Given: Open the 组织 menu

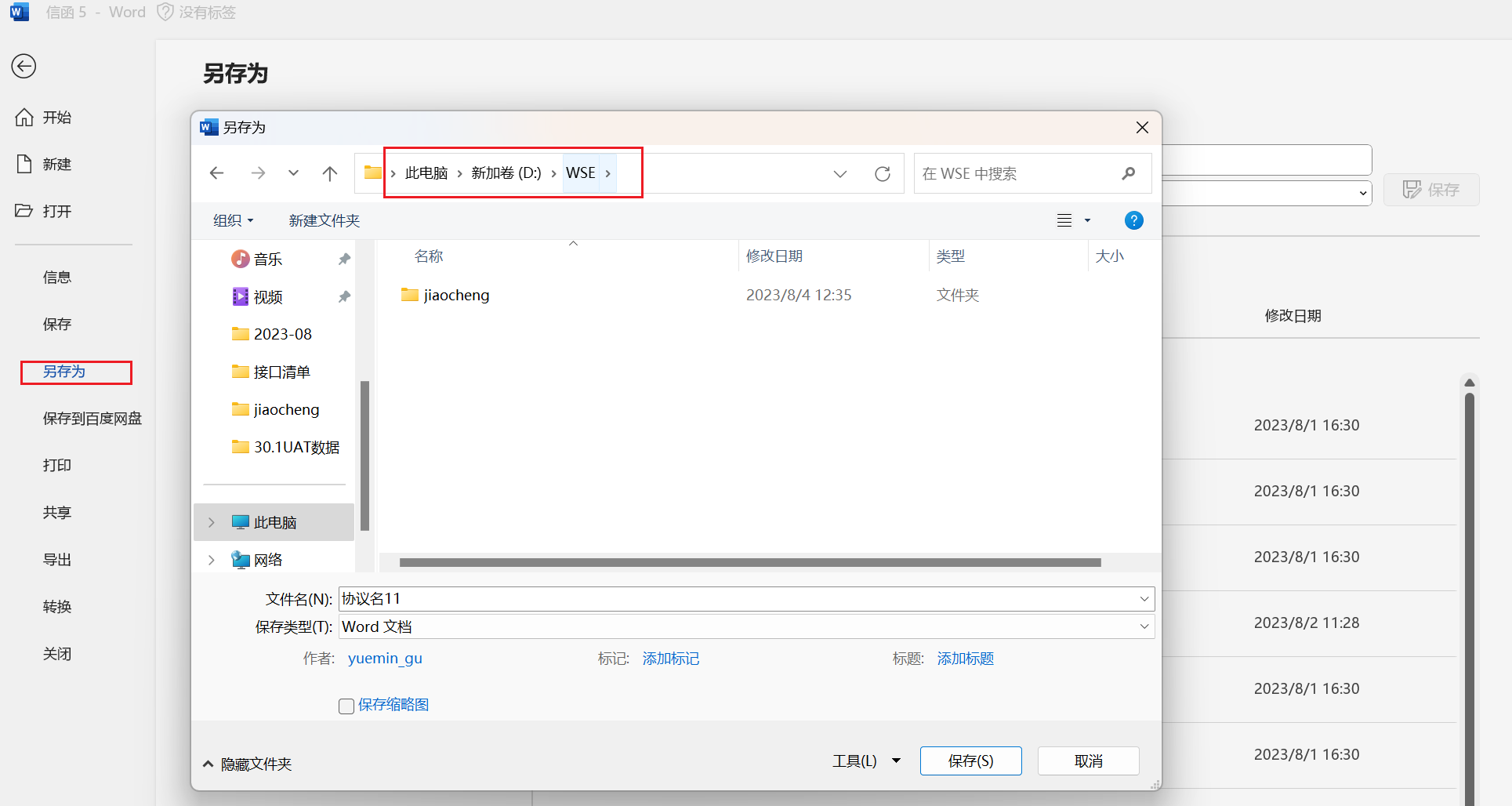Looking at the screenshot, I should click(234, 220).
